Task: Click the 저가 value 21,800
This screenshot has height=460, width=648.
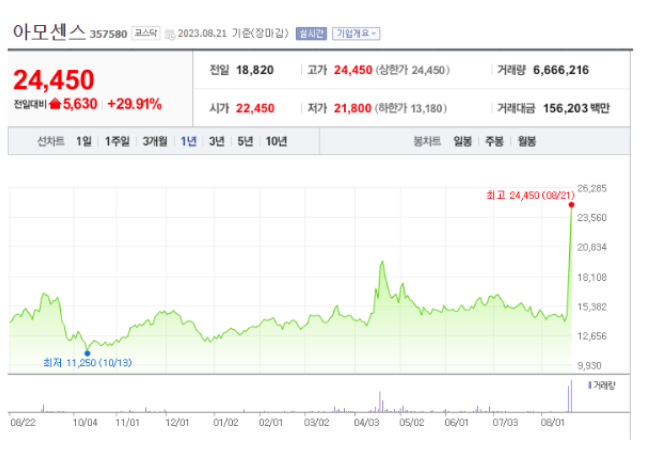Action: 353,108
